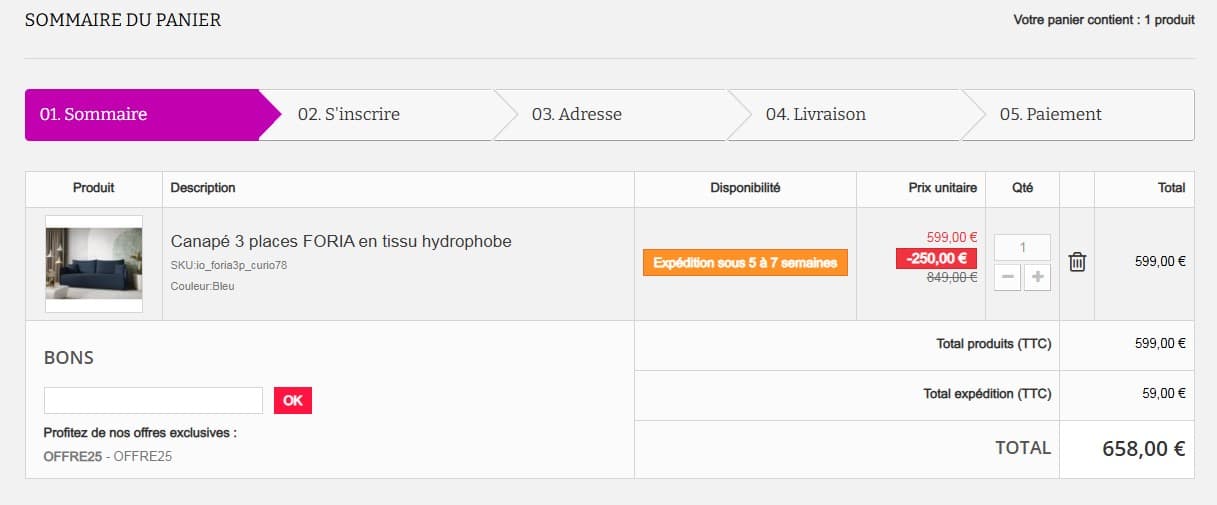This screenshot has height=505, width=1217.
Task: Delete the FORIA sofa from cart
Action: click(1077, 263)
